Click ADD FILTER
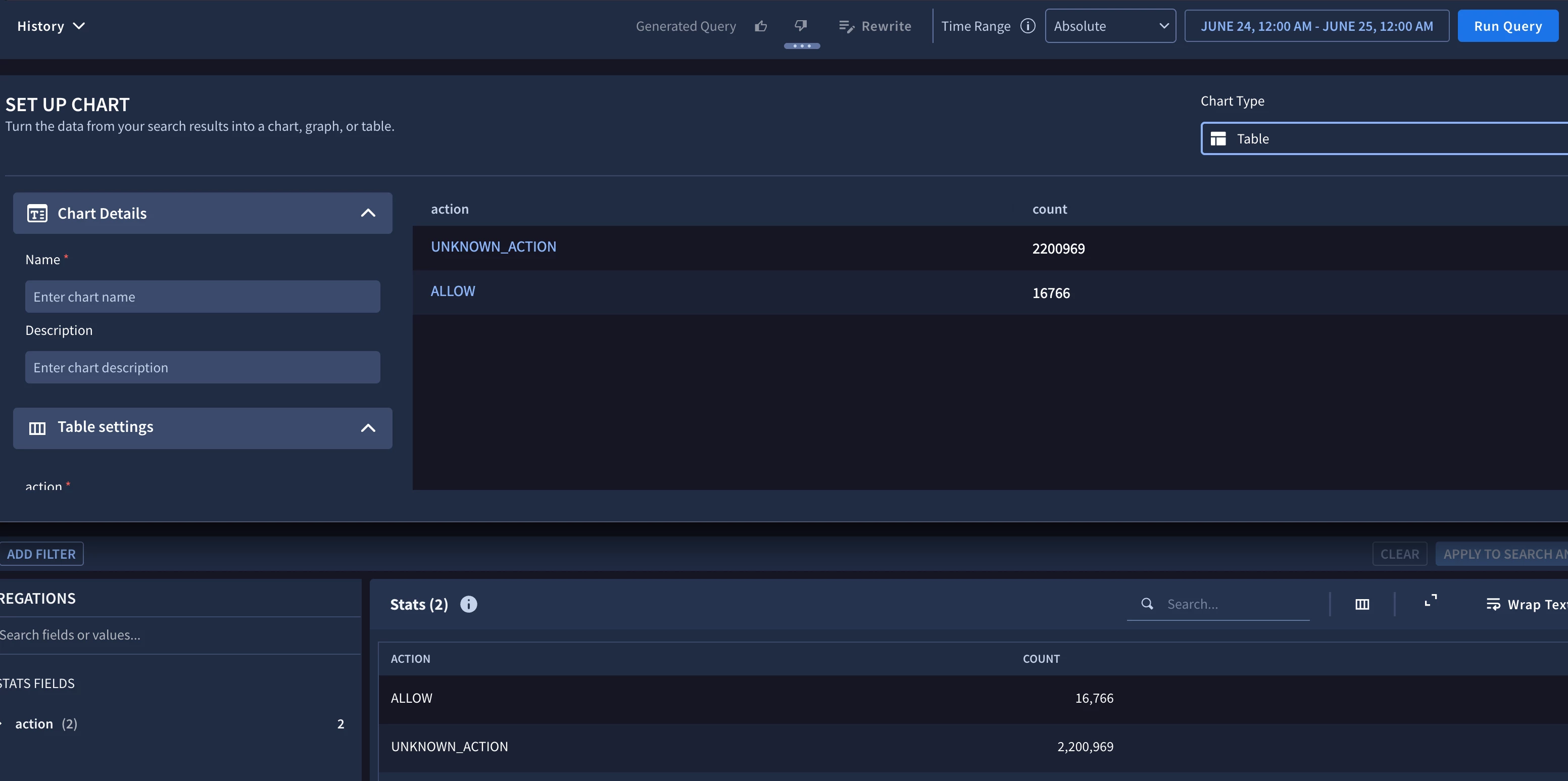Image resolution: width=1568 pixels, height=781 pixels. point(41,554)
